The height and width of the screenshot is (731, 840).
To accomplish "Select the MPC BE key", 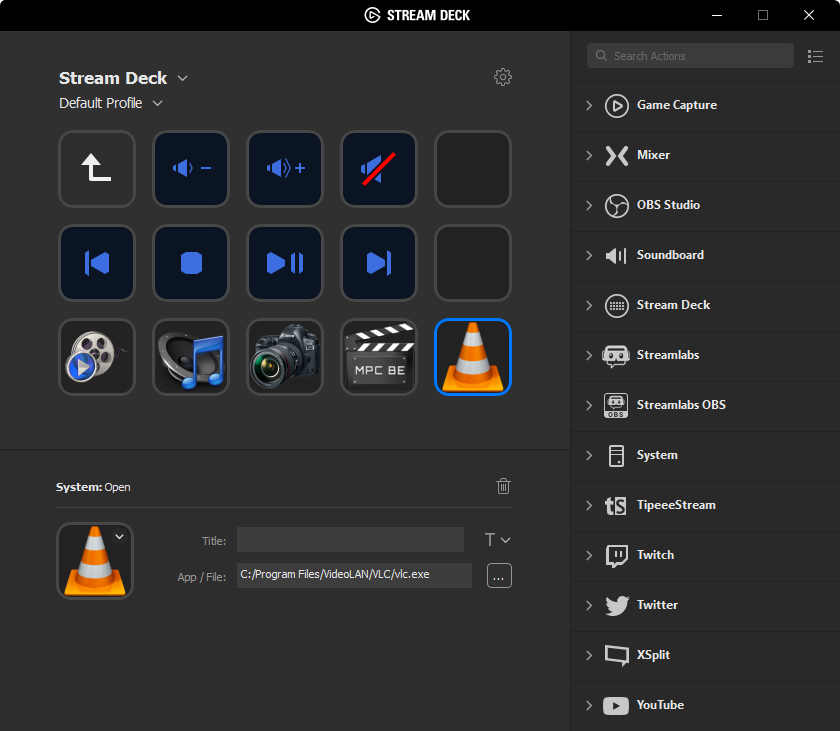I will tap(378, 357).
